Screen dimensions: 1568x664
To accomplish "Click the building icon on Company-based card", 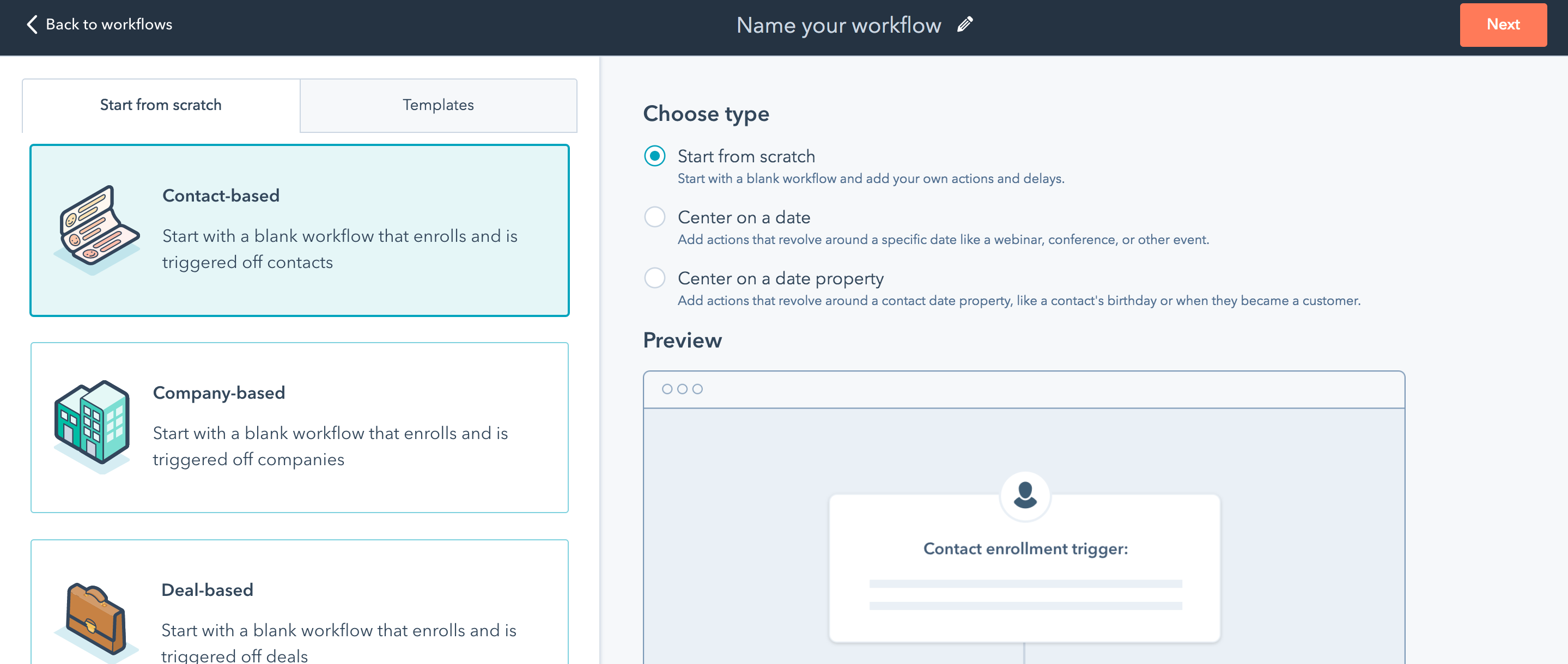I will pos(93,424).
